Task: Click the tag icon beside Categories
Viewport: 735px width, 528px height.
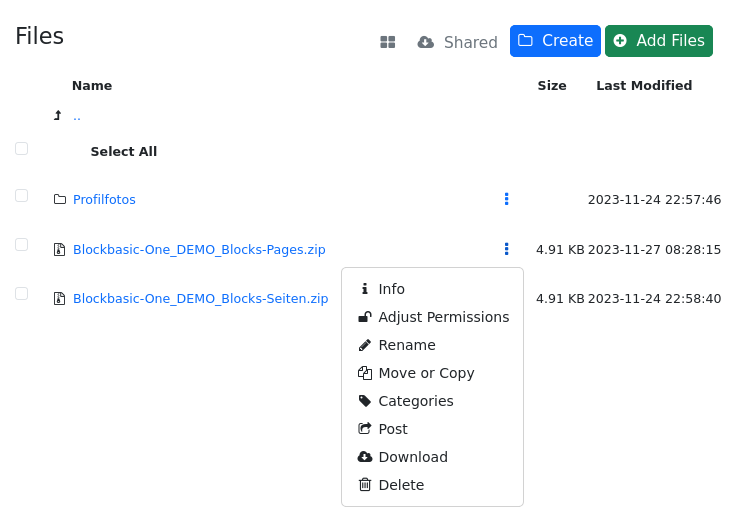Action: click(365, 401)
